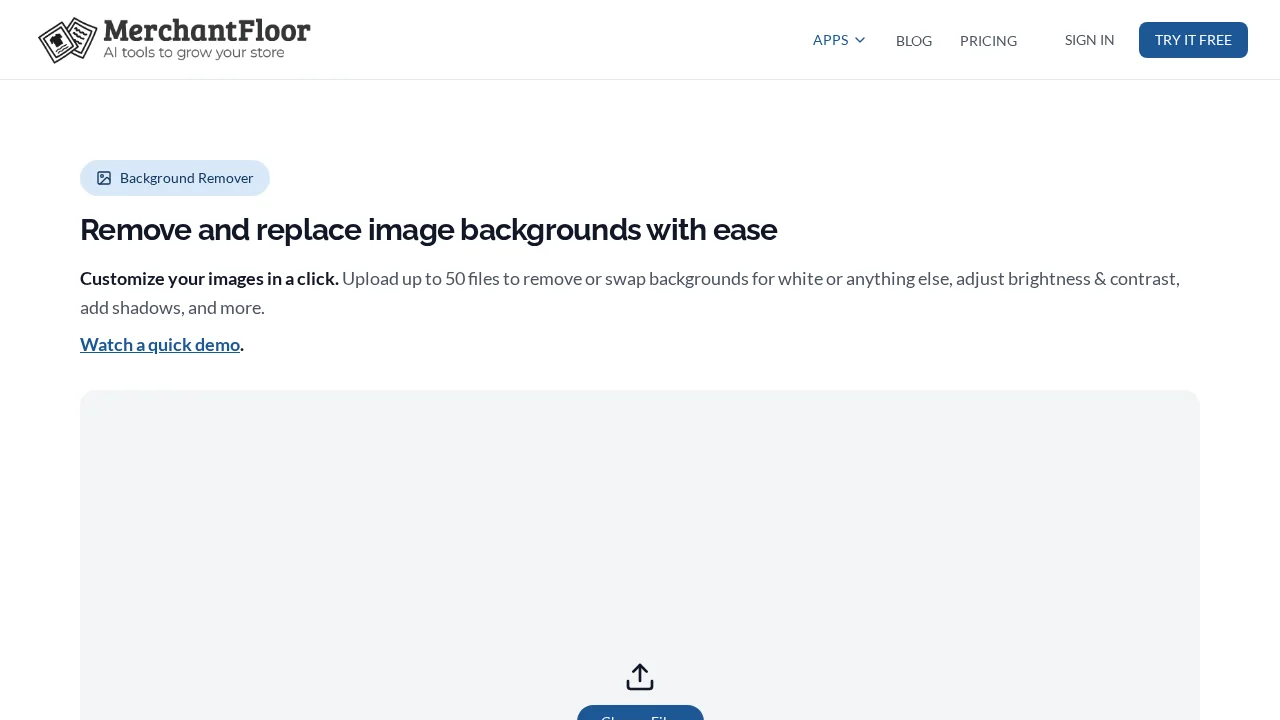Viewport: 1280px width, 720px height.
Task: Expand the APPS navigation dropdown
Action: (839, 40)
